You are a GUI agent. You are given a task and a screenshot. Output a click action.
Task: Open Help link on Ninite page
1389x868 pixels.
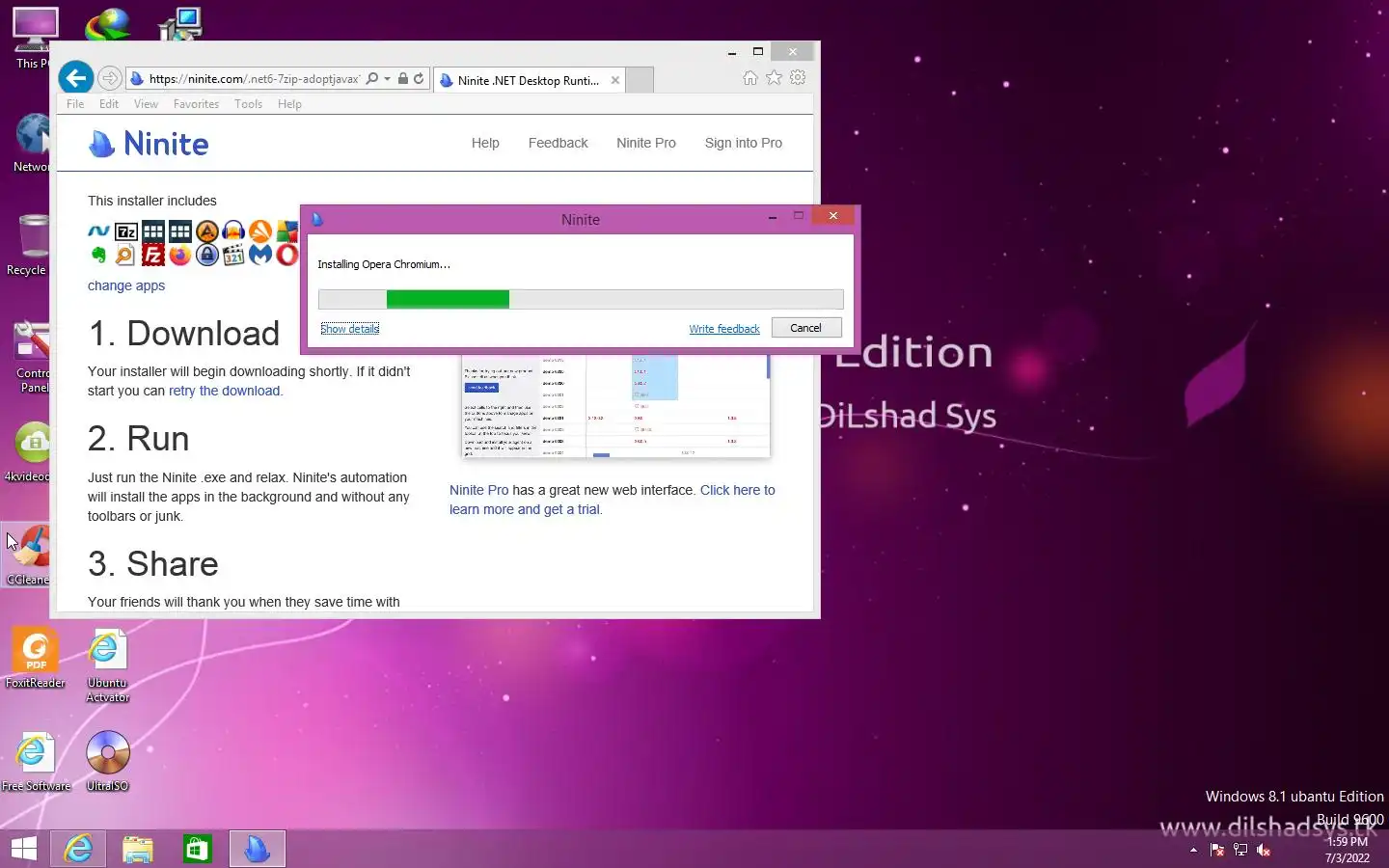pos(485,143)
